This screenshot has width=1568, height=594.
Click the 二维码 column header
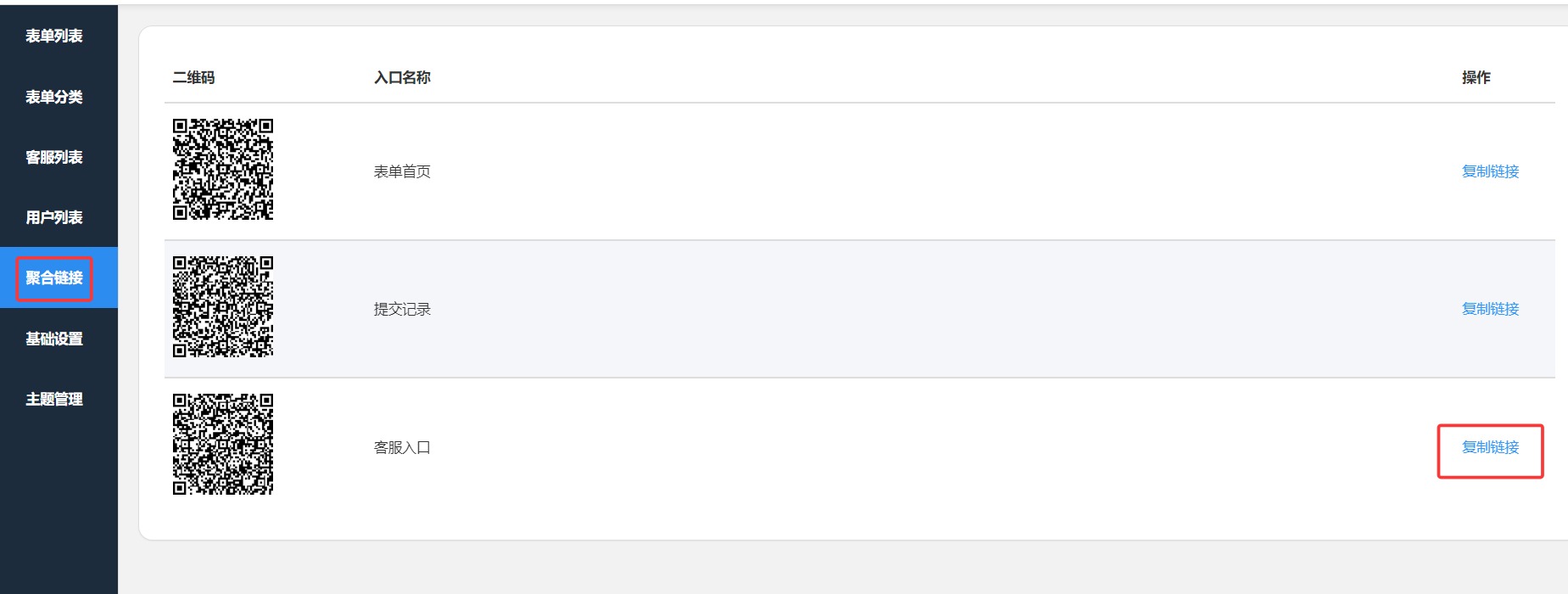click(193, 77)
